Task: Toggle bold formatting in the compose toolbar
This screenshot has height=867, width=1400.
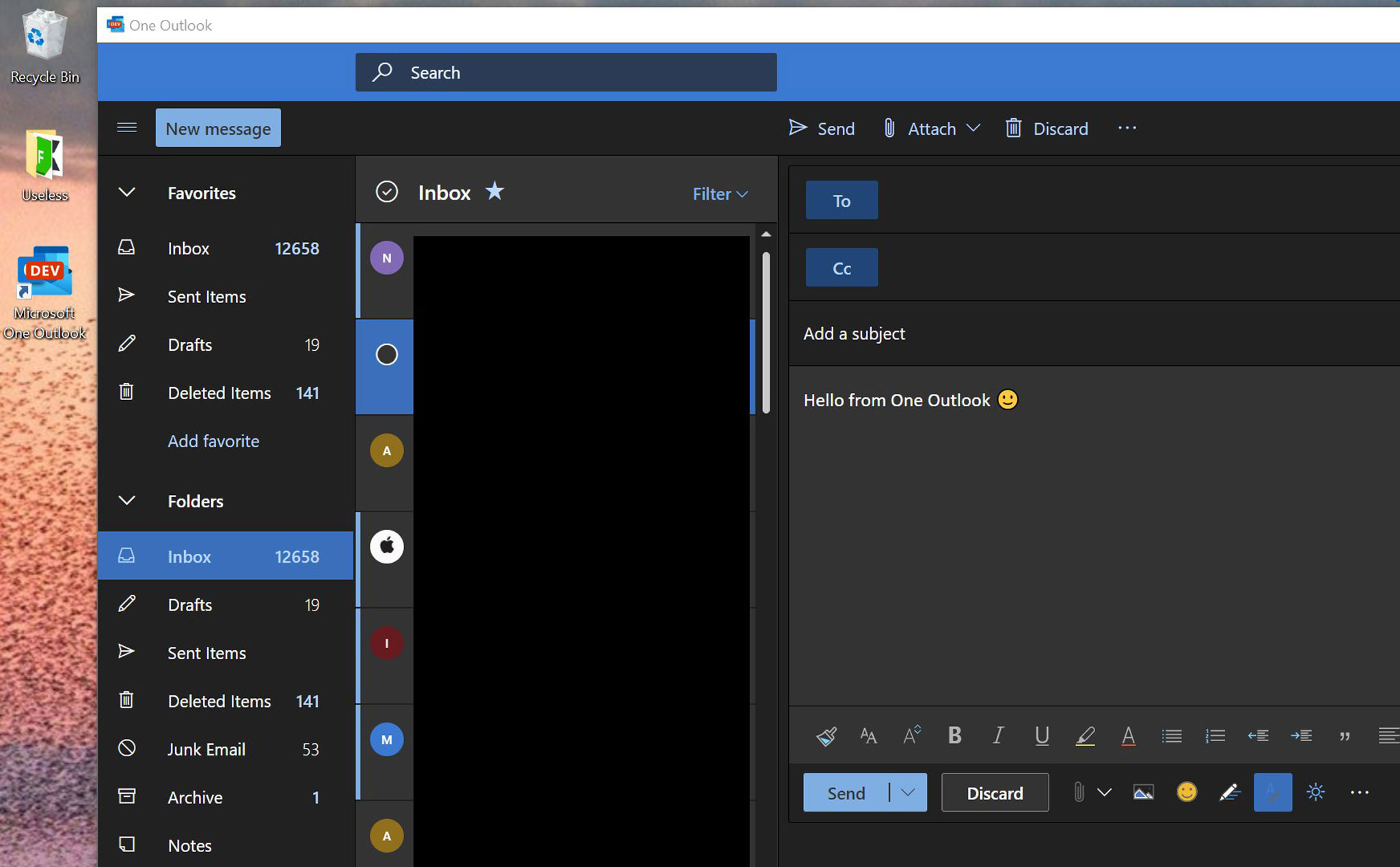Action: coord(954,736)
